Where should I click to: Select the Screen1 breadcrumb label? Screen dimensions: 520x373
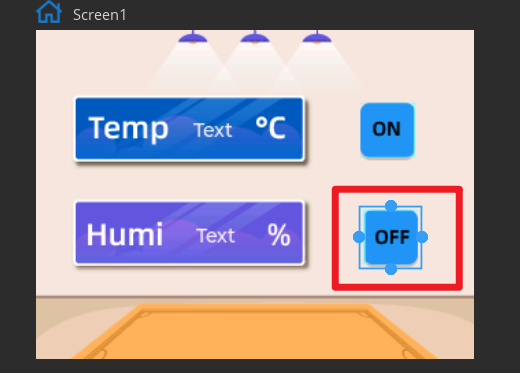click(100, 15)
